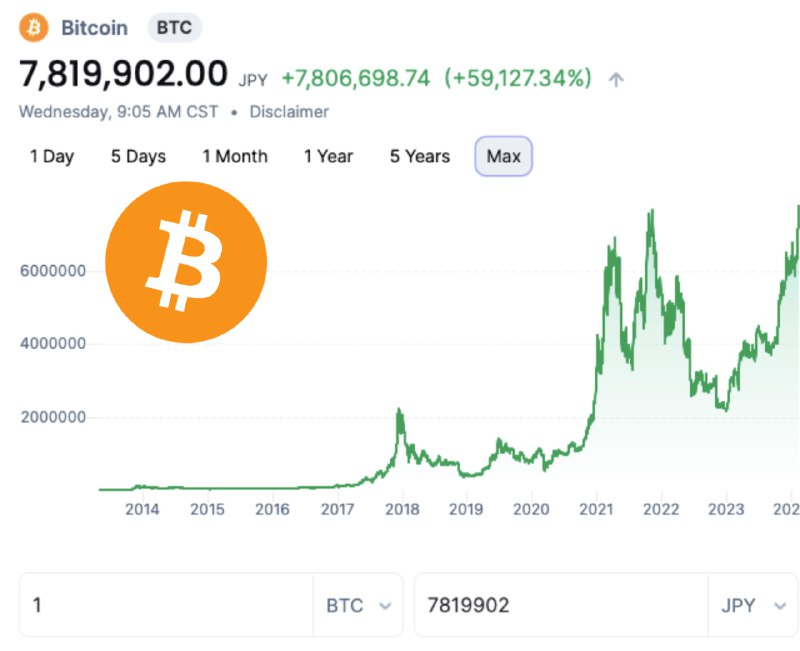Click the 6000000 y-axis label
Image resolution: width=800 pixels, height=651 pixels.
pyautogui.click(x=53, y=271)
